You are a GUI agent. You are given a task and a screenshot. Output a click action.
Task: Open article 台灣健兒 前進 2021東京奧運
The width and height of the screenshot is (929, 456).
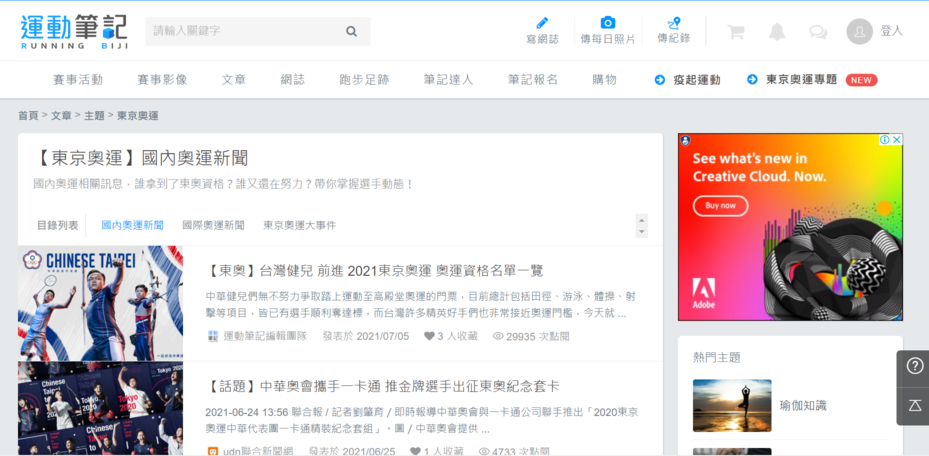[x=374, y=271]
